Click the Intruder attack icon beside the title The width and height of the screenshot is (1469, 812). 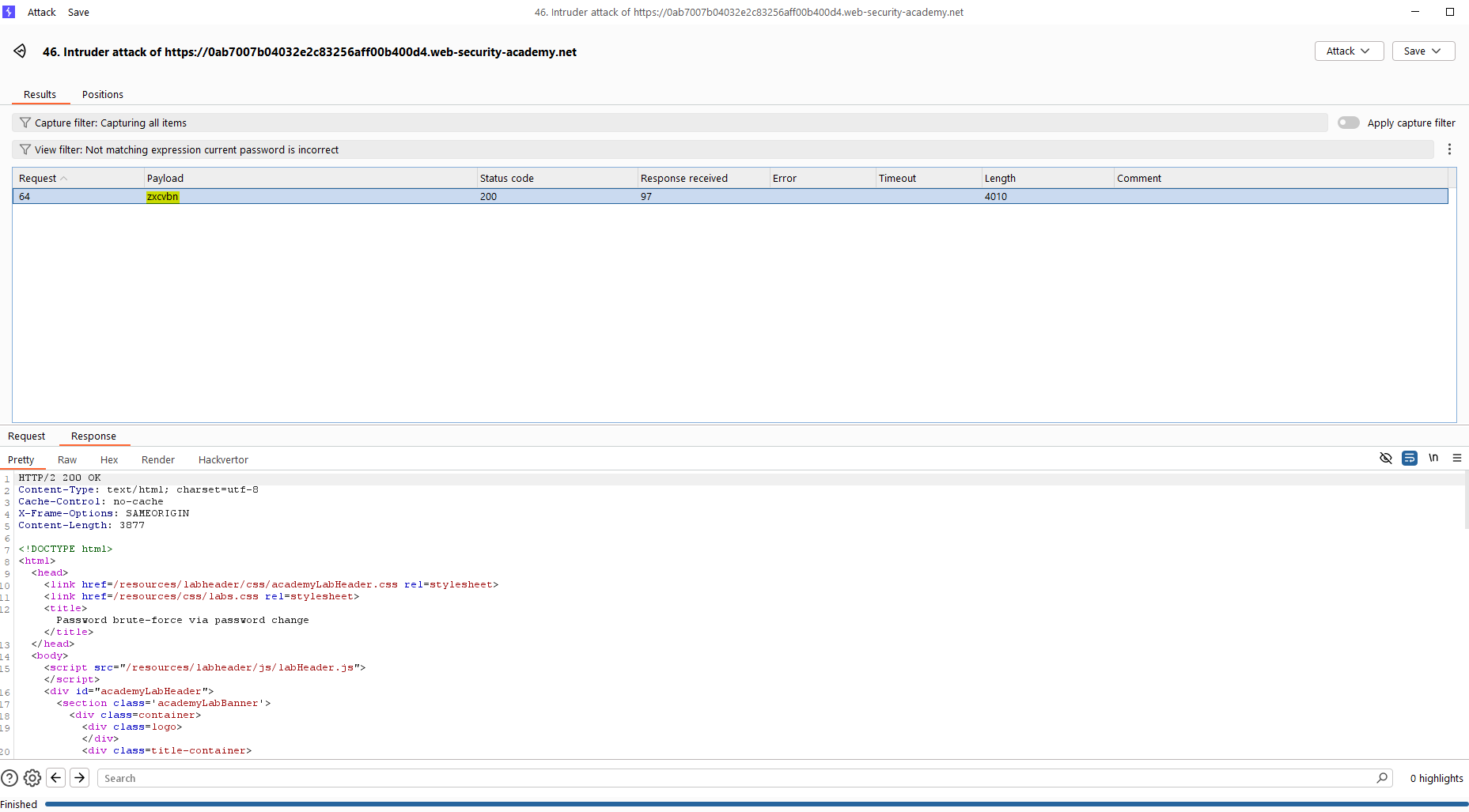(20, 51)
